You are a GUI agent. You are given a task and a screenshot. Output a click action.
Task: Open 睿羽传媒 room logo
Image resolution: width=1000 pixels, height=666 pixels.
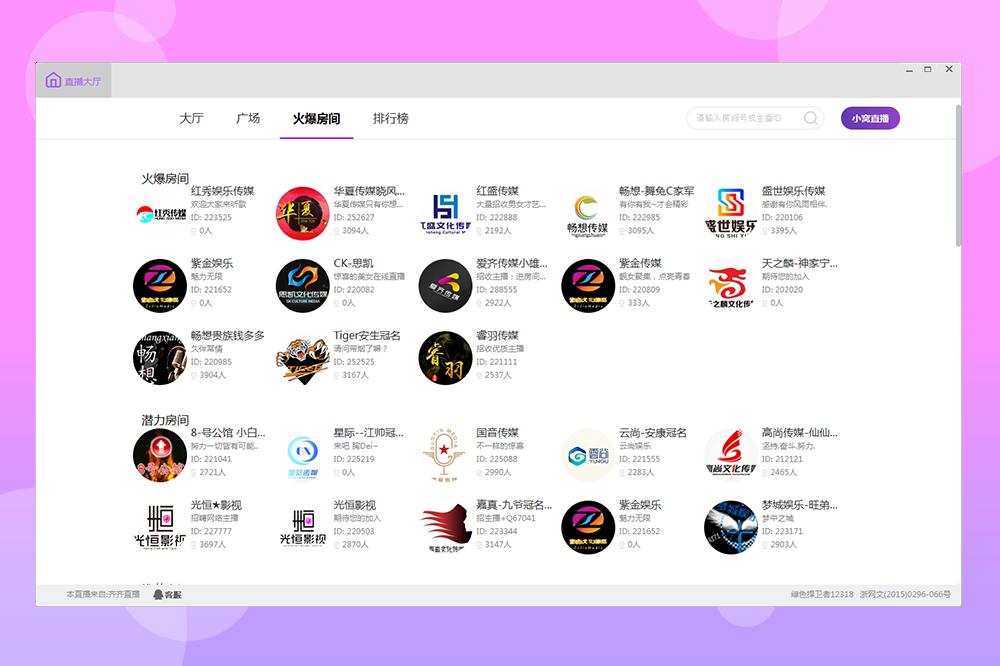coord(446,357)
